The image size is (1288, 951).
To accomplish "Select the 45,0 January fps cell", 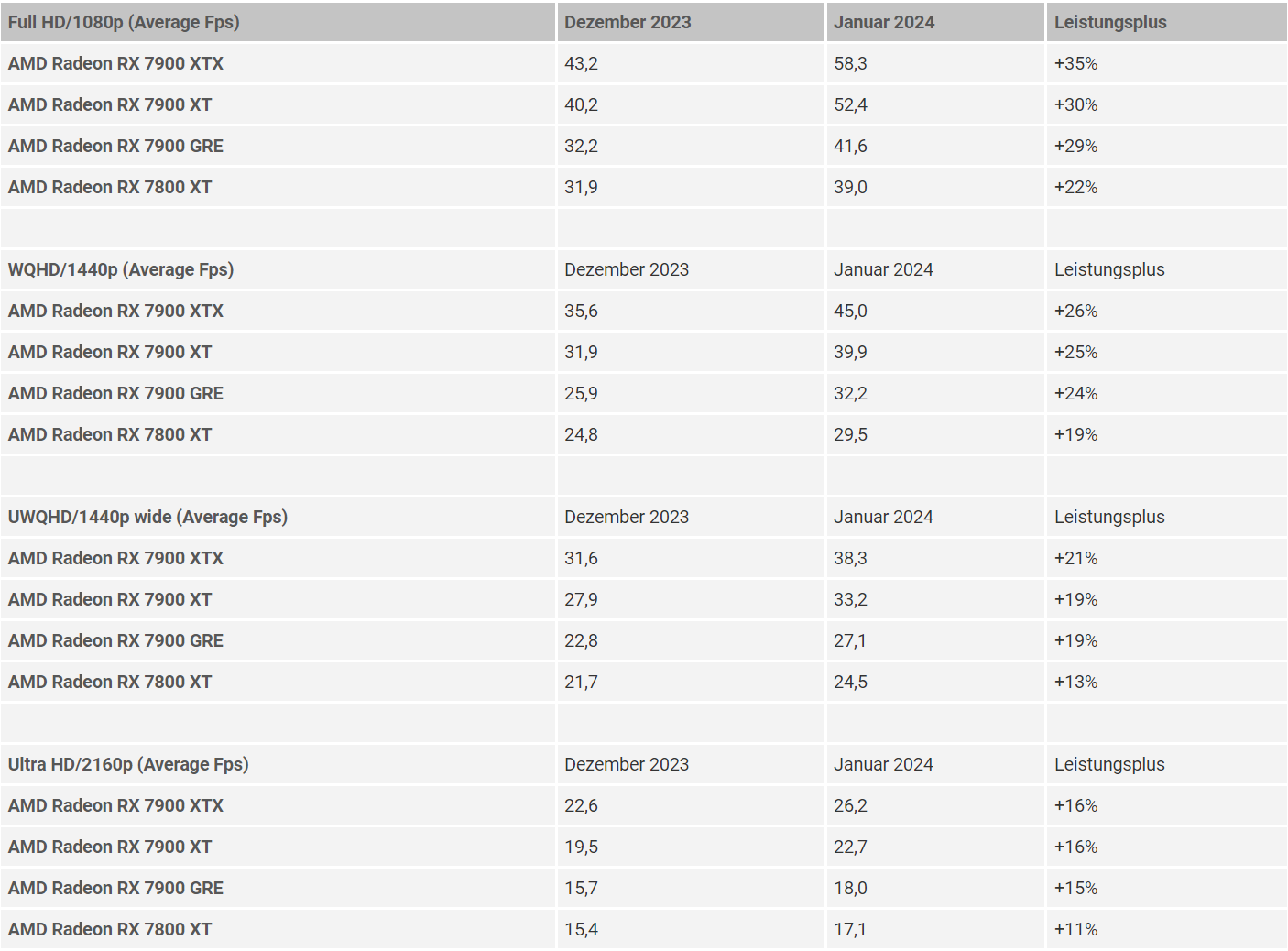I will coord(850,312).
